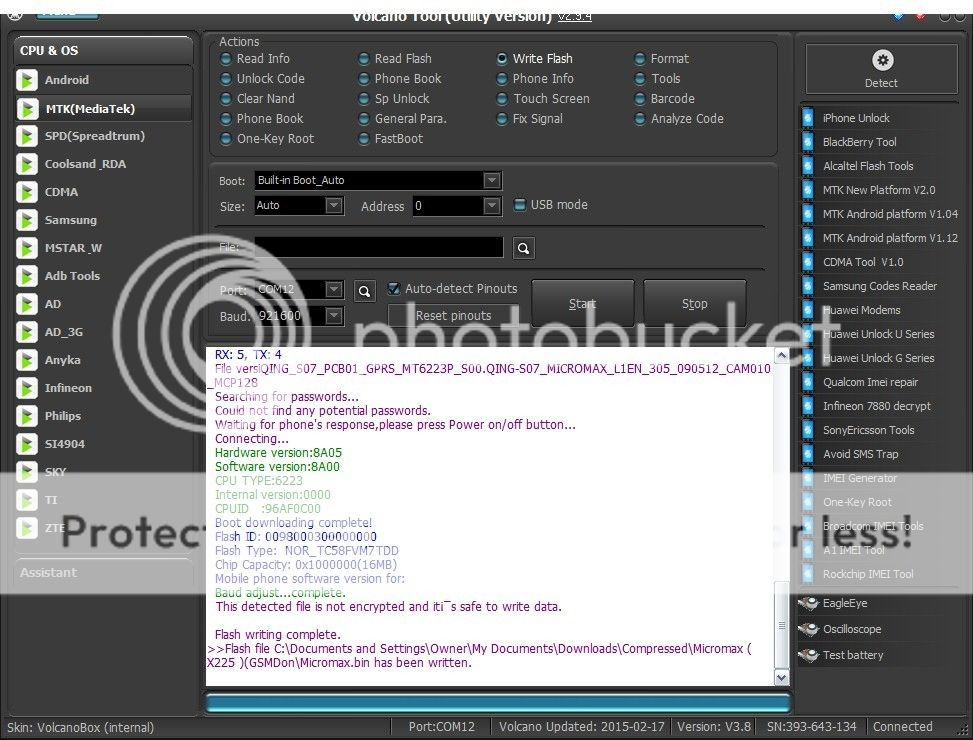This screenshot has height=740, width=973.
Task: Select the Clear Nand action
Action: click(x=258, y=99)
